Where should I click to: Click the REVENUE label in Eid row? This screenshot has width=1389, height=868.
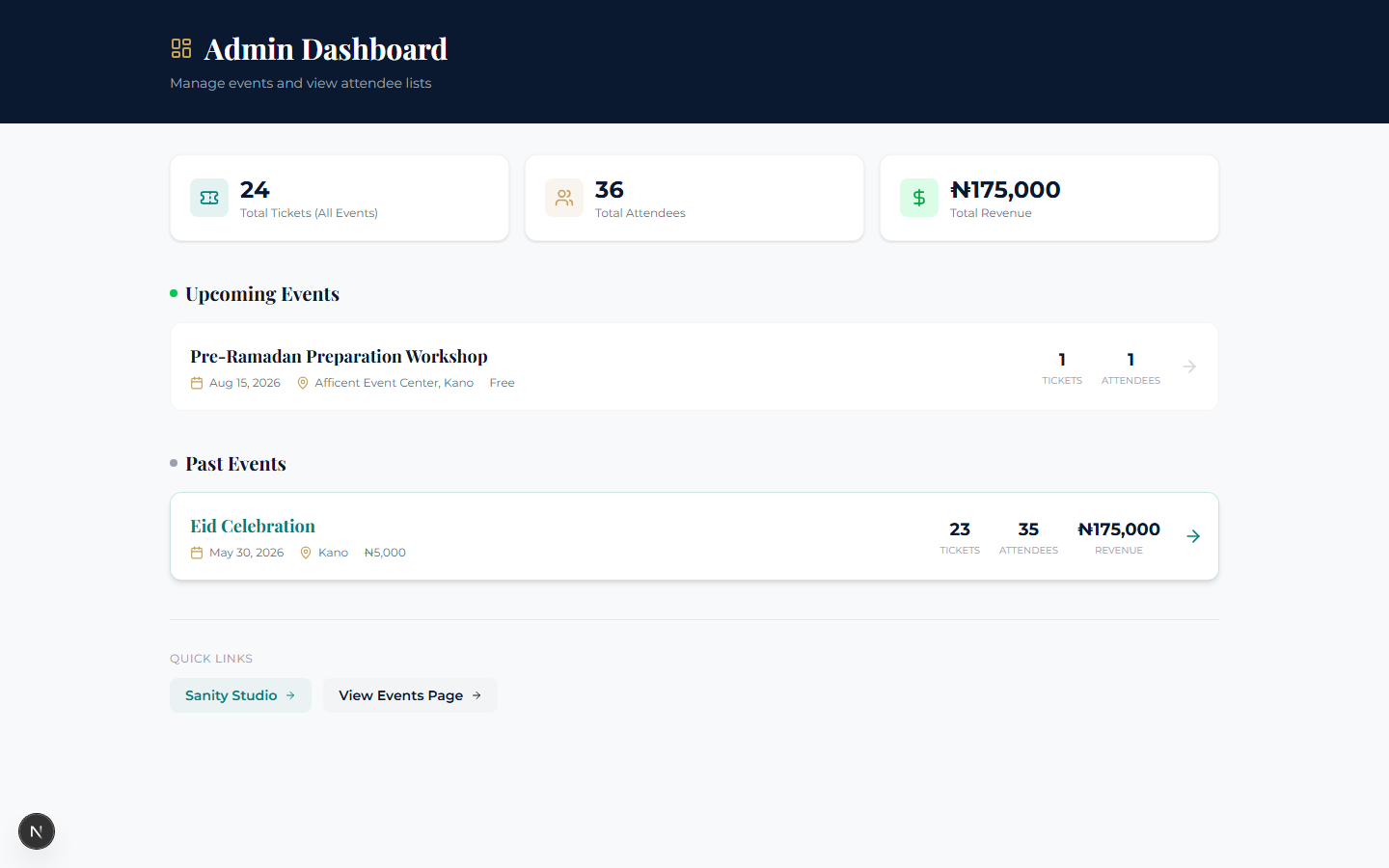click(1119, 551)
